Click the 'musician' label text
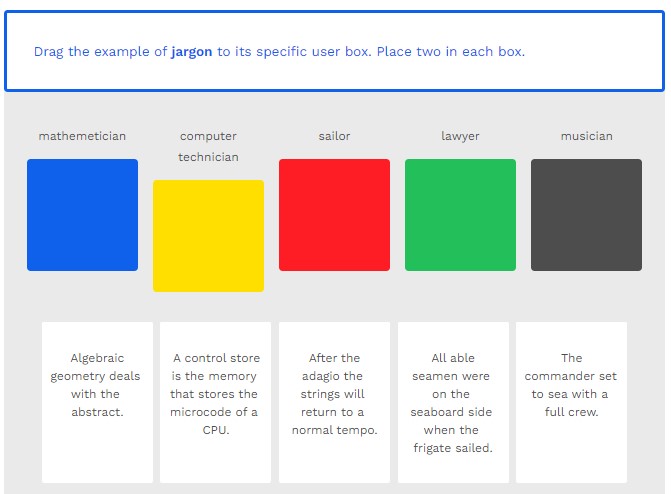The image size is (671, 494). [x=586, y=136]
